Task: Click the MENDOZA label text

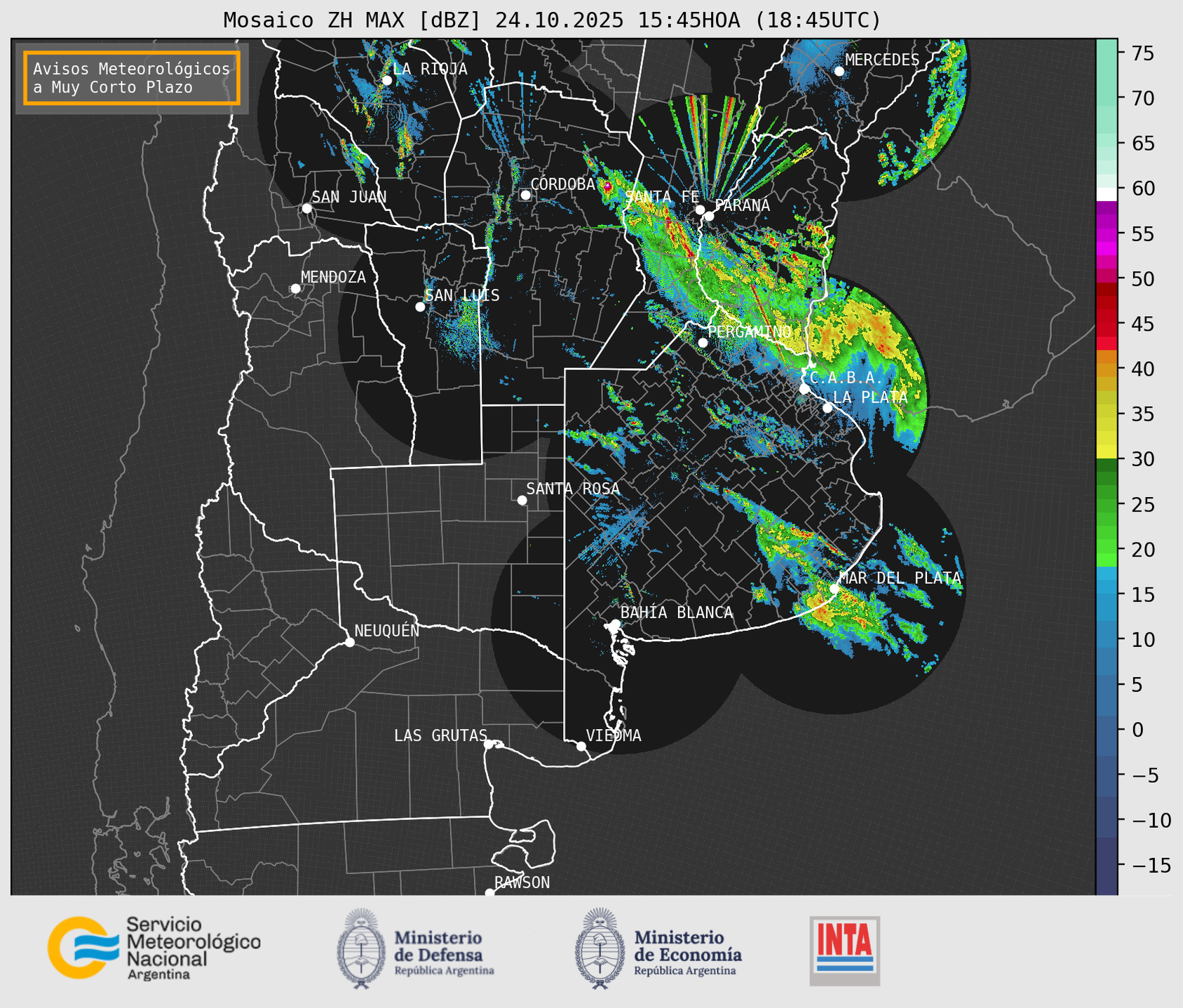Action: tap(334, 277)
